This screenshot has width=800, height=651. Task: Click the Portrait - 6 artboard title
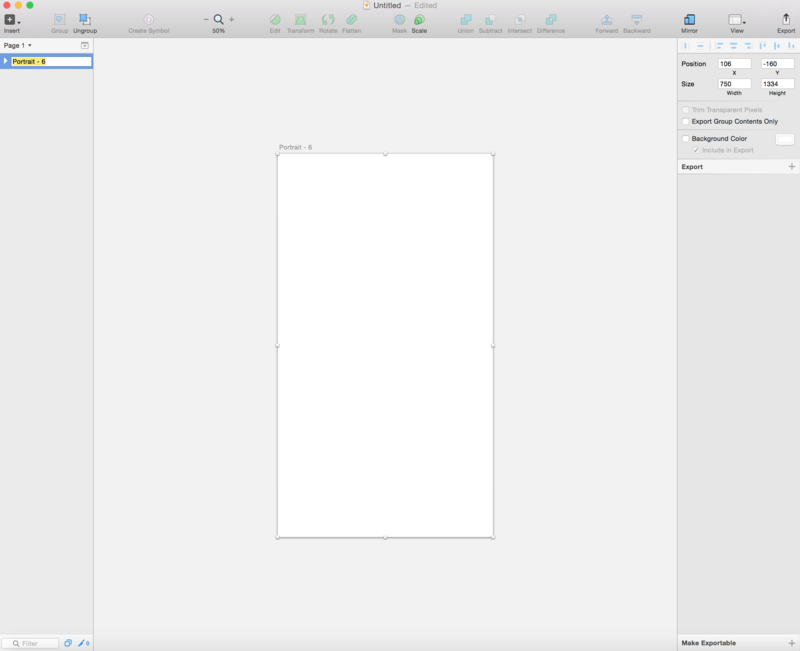pyautogui.click(x=295, y=147)
